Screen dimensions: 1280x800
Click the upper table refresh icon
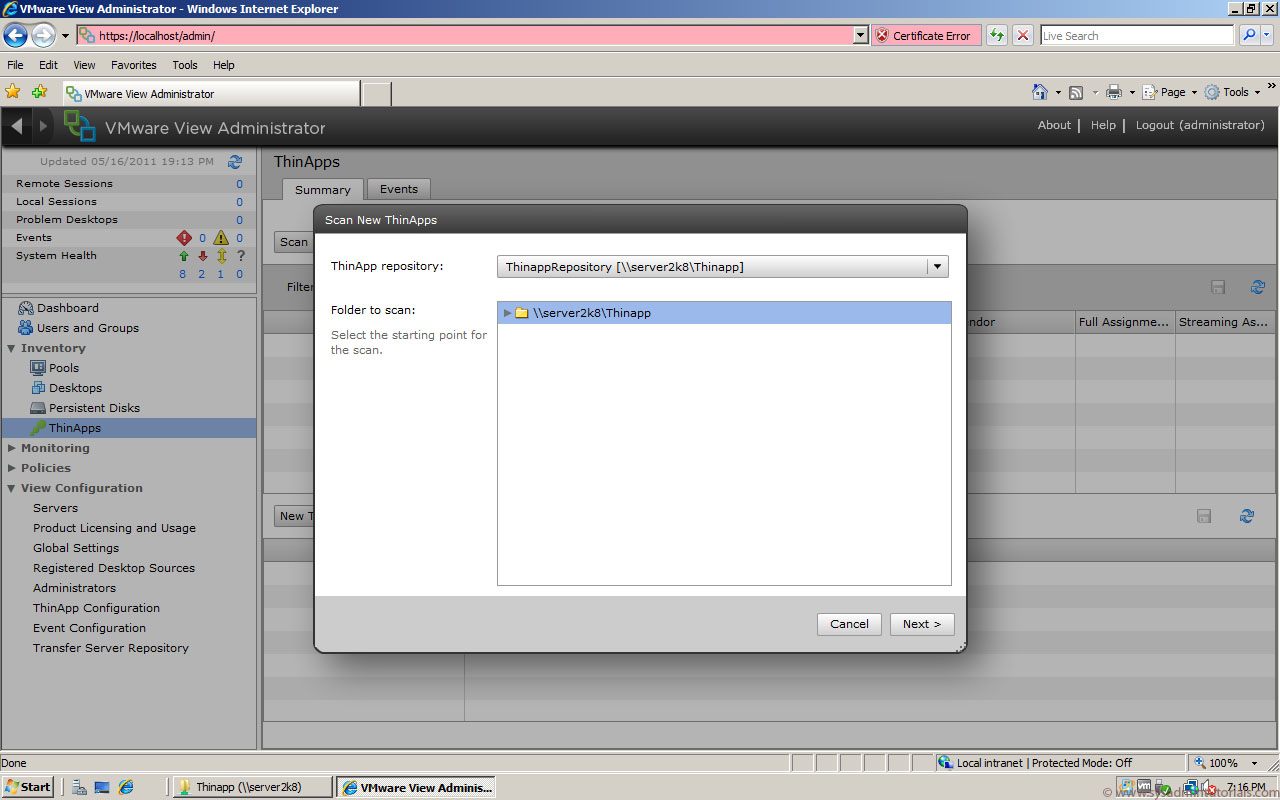click(x=1258, y=287)
